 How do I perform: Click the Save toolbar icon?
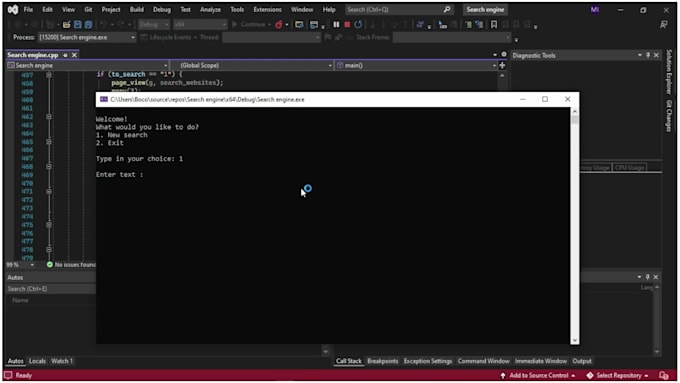click(78, 25)
